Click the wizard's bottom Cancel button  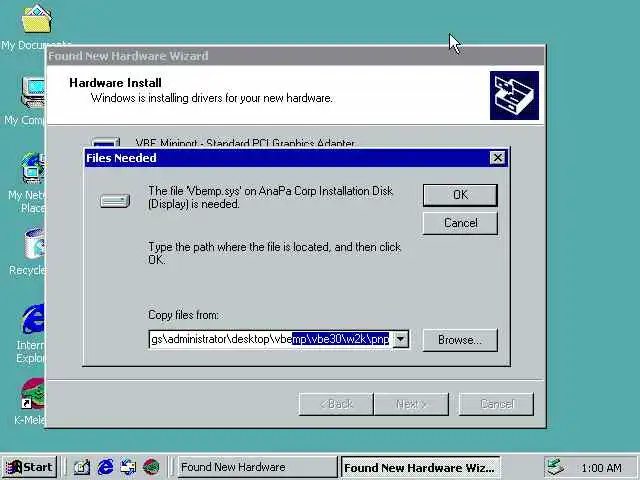496,404
